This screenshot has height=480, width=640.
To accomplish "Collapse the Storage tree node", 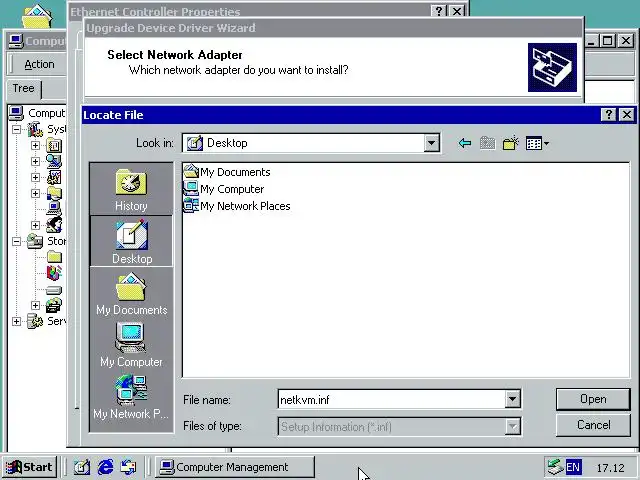I will coord(16,241).
